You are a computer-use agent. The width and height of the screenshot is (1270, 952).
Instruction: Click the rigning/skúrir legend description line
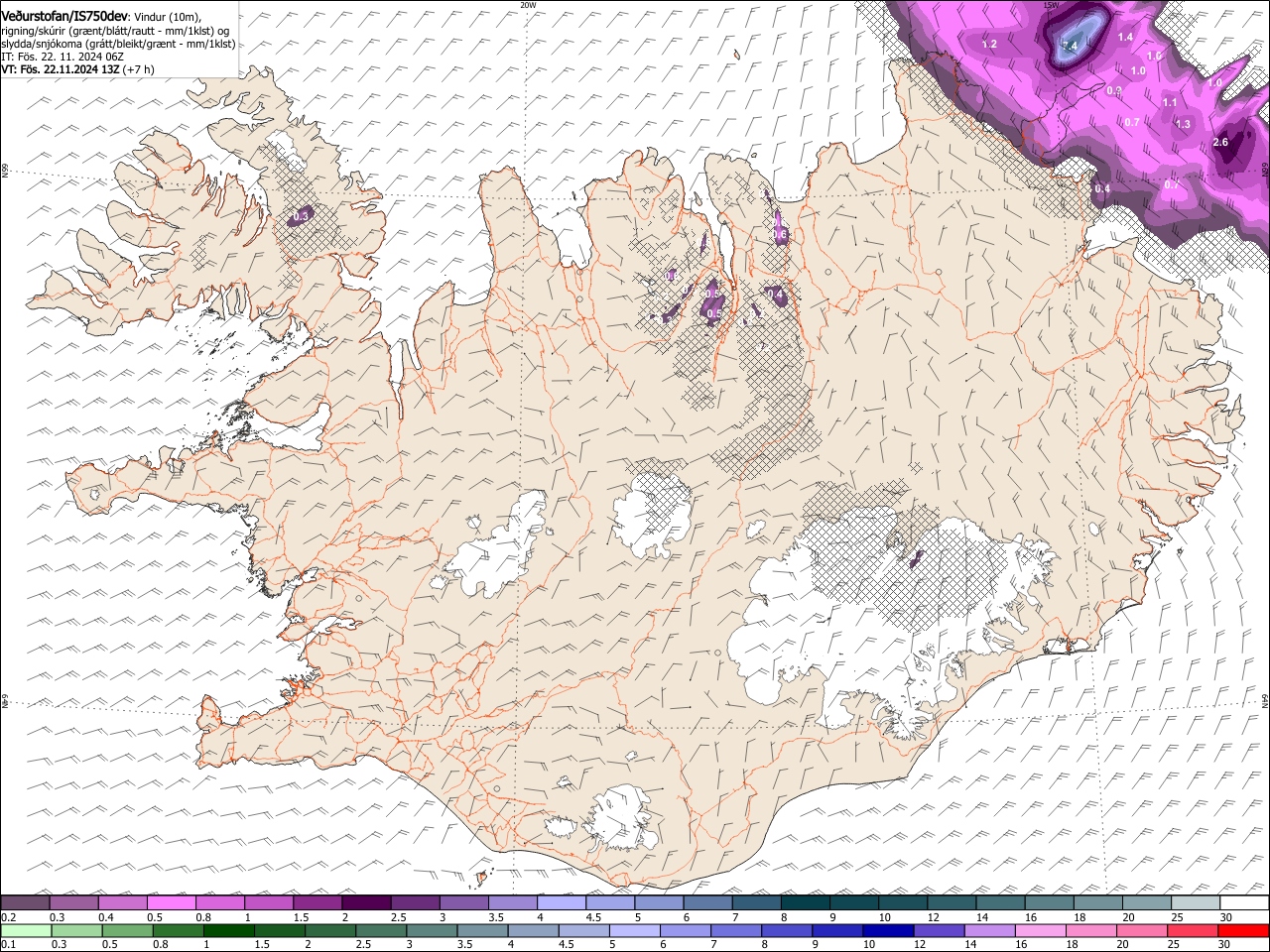pyautogui.click(x=115, y=31)
